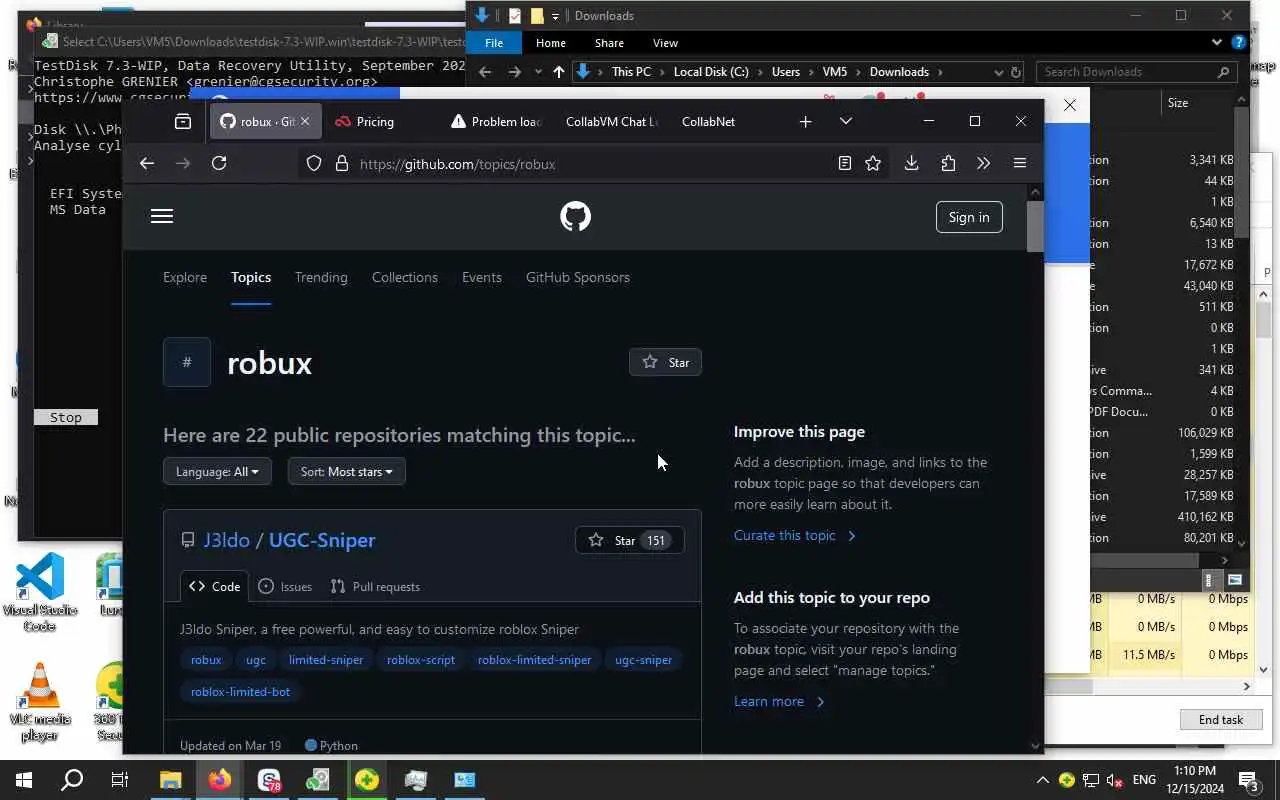Click the GitHub Octocat logo
The image size is (1280, 800).
click(575, 216)
